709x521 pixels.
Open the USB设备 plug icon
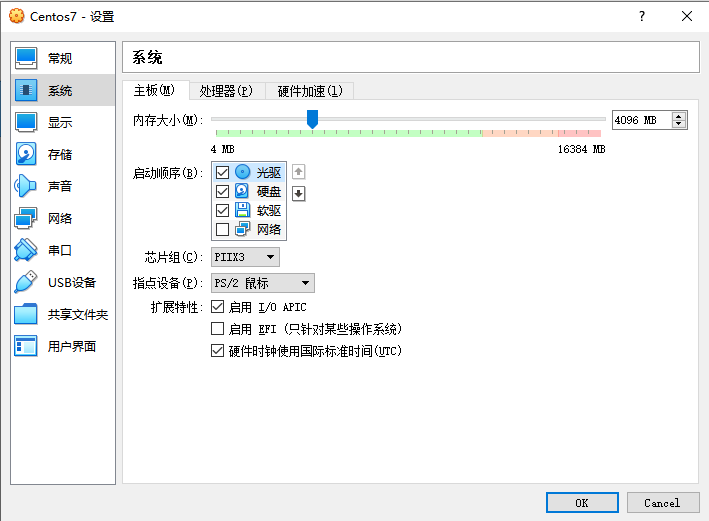pyautogui.click(x=26, y=282)
